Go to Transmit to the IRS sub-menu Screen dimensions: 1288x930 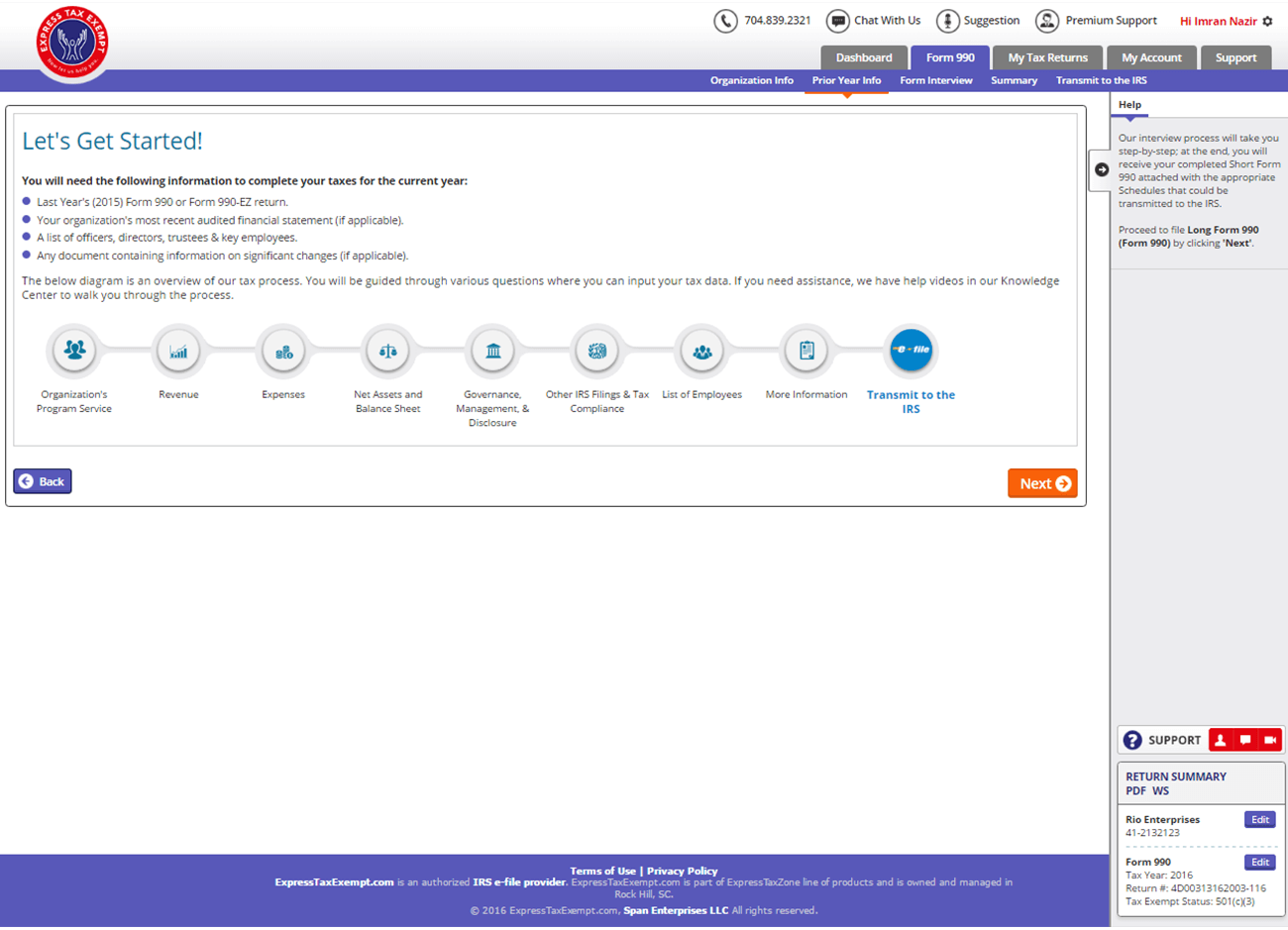coord(1101,80)
